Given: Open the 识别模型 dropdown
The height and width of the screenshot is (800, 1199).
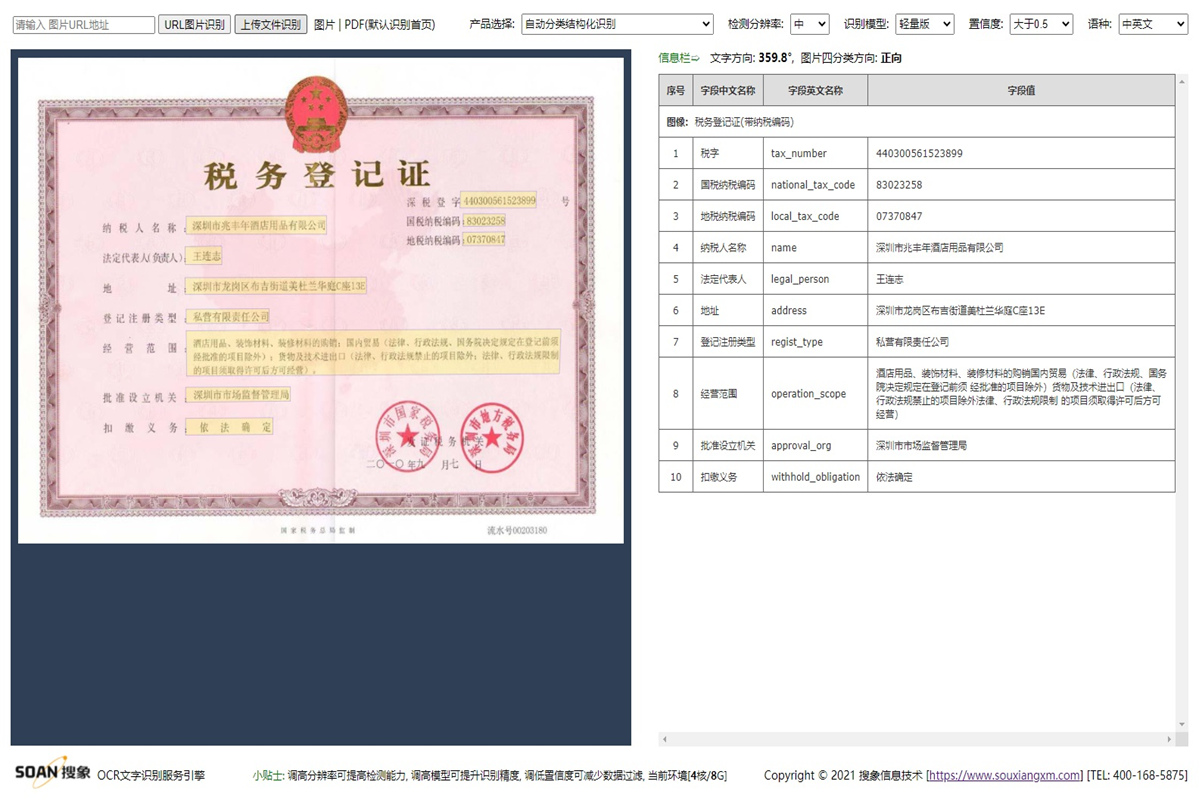Looking at the screenshot, I should coord(922,24).
